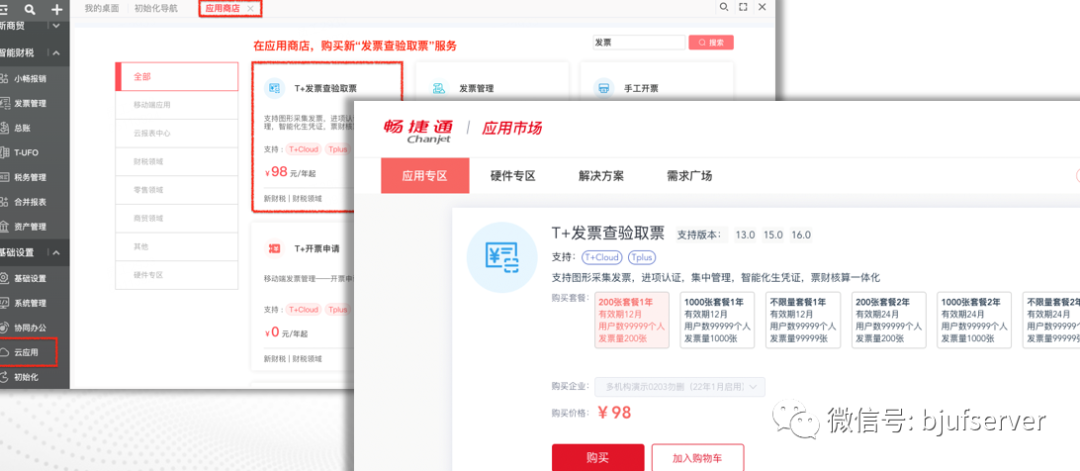Click the T+发票查验取票 card title in store
The height and width of the screenshot is (471, 1080).
pyautogui.click(x=326, y=89)
